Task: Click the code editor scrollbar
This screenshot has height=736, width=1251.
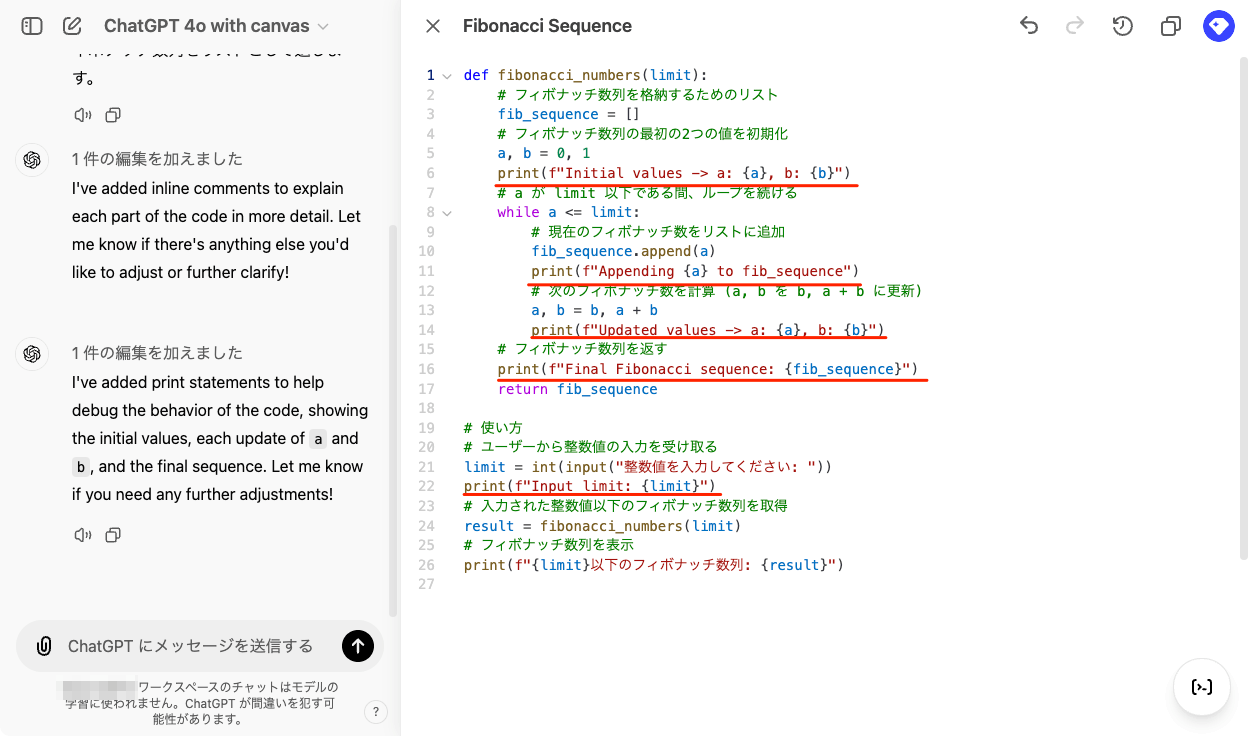Action: pos(1244,310)
